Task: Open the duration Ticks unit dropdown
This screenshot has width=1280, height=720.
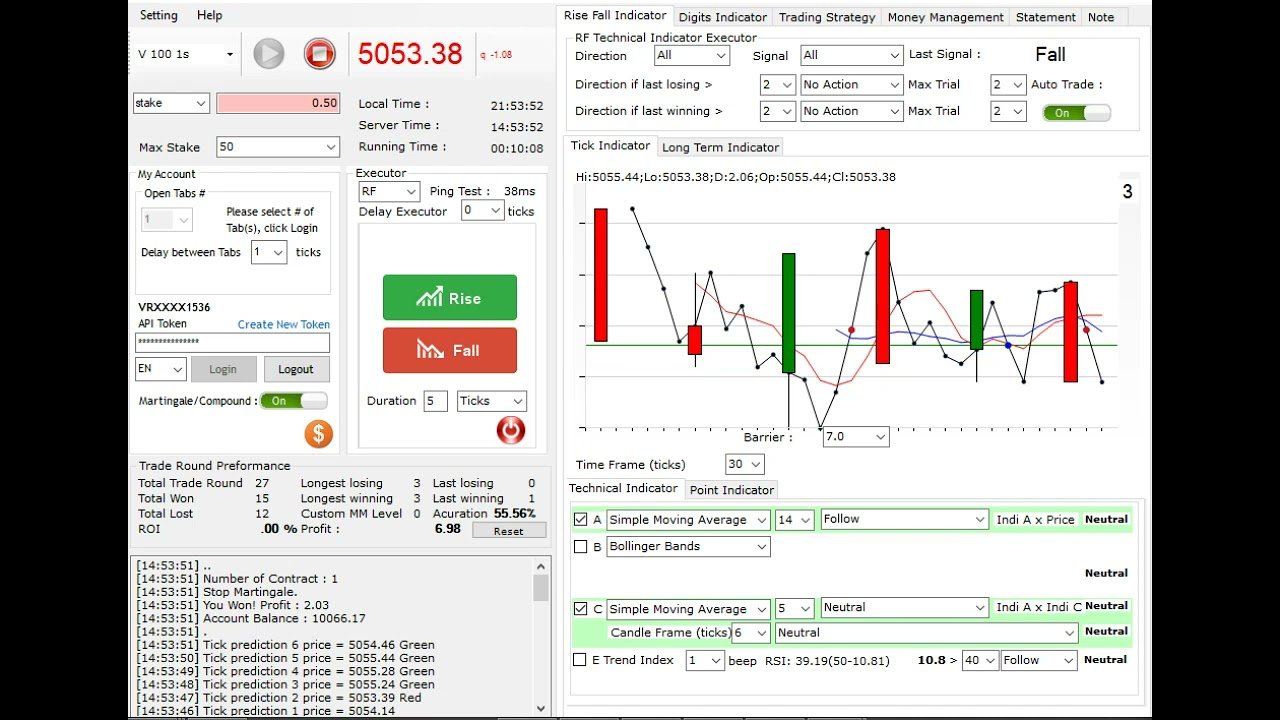Action: [x=491, y=401]
